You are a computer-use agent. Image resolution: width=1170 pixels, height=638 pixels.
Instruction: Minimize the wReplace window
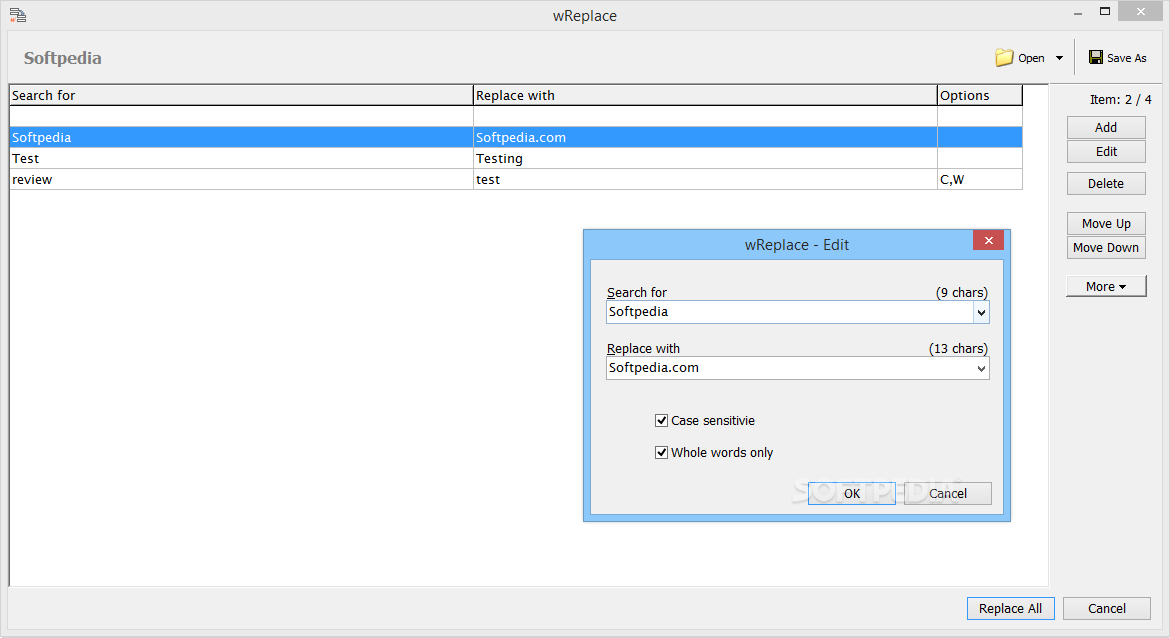pyautogui.click(x=1077, y=13)
